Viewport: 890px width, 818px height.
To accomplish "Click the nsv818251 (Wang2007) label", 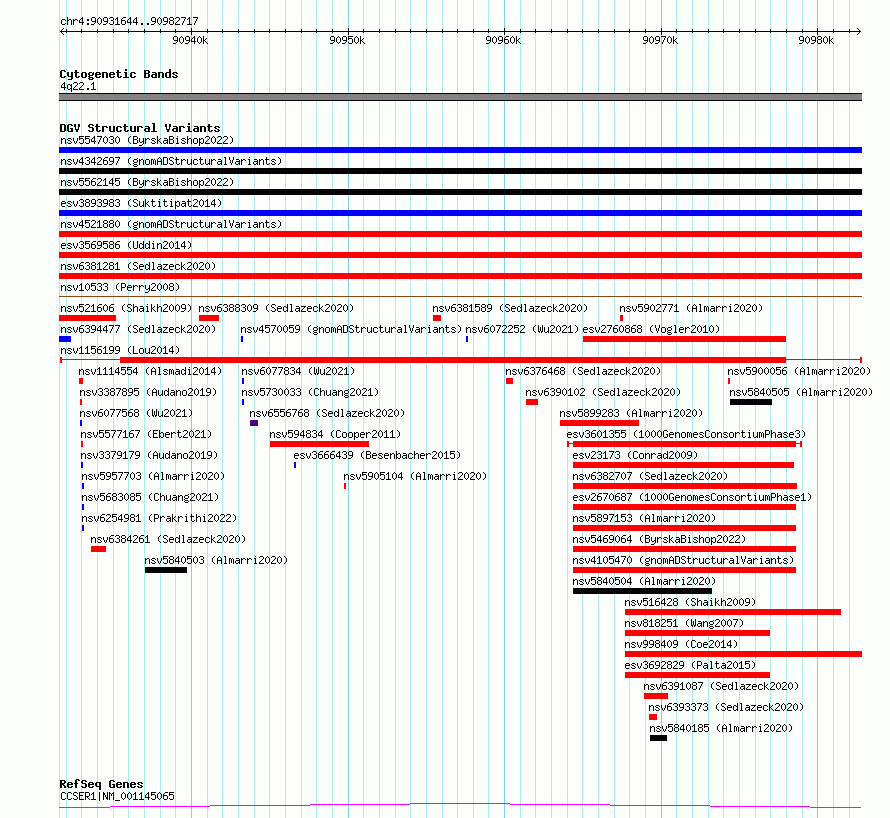I will pyautogui.click(x=684, y=623).
